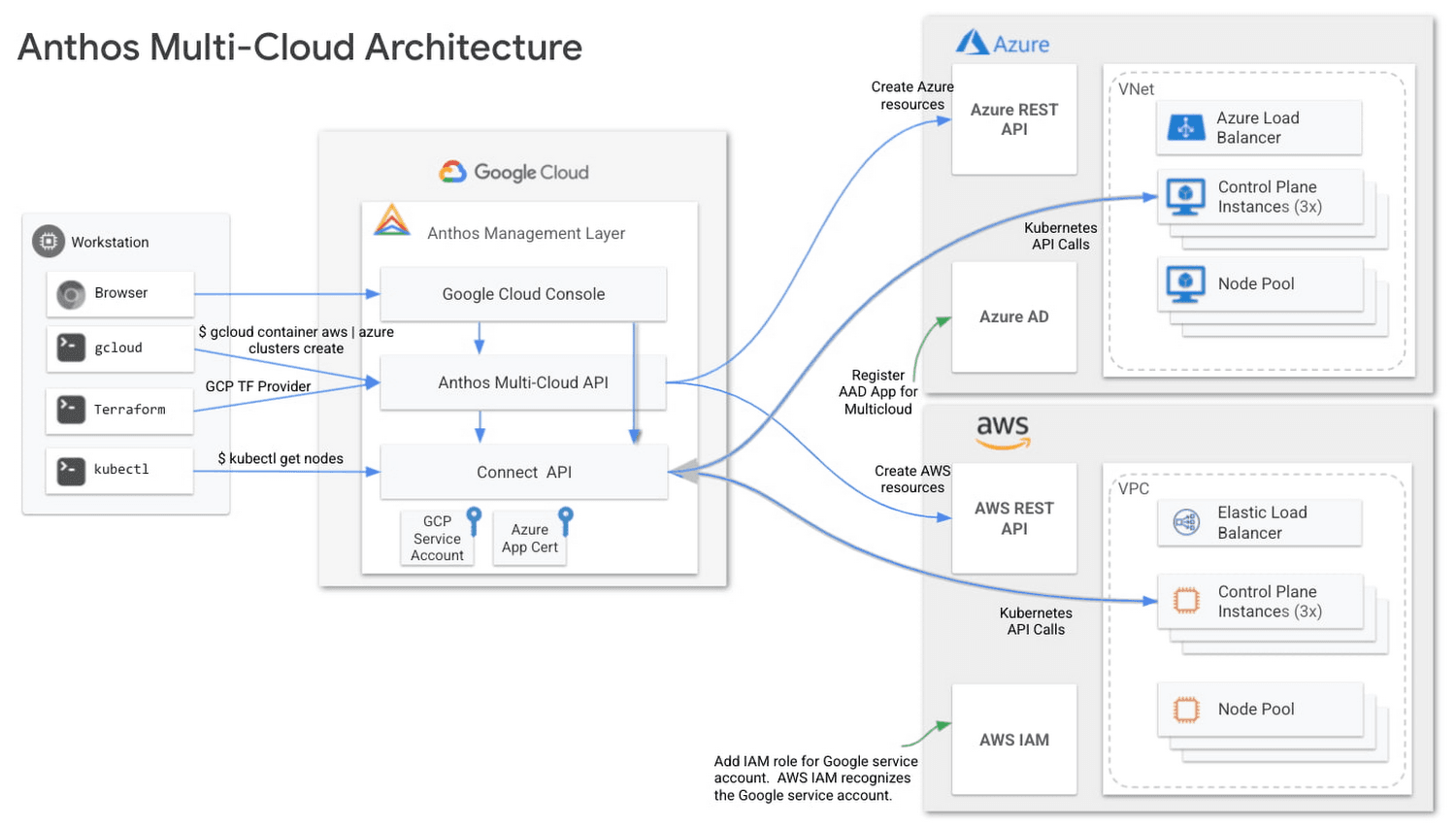Click the Chrome Browser icon

[71, 294]
